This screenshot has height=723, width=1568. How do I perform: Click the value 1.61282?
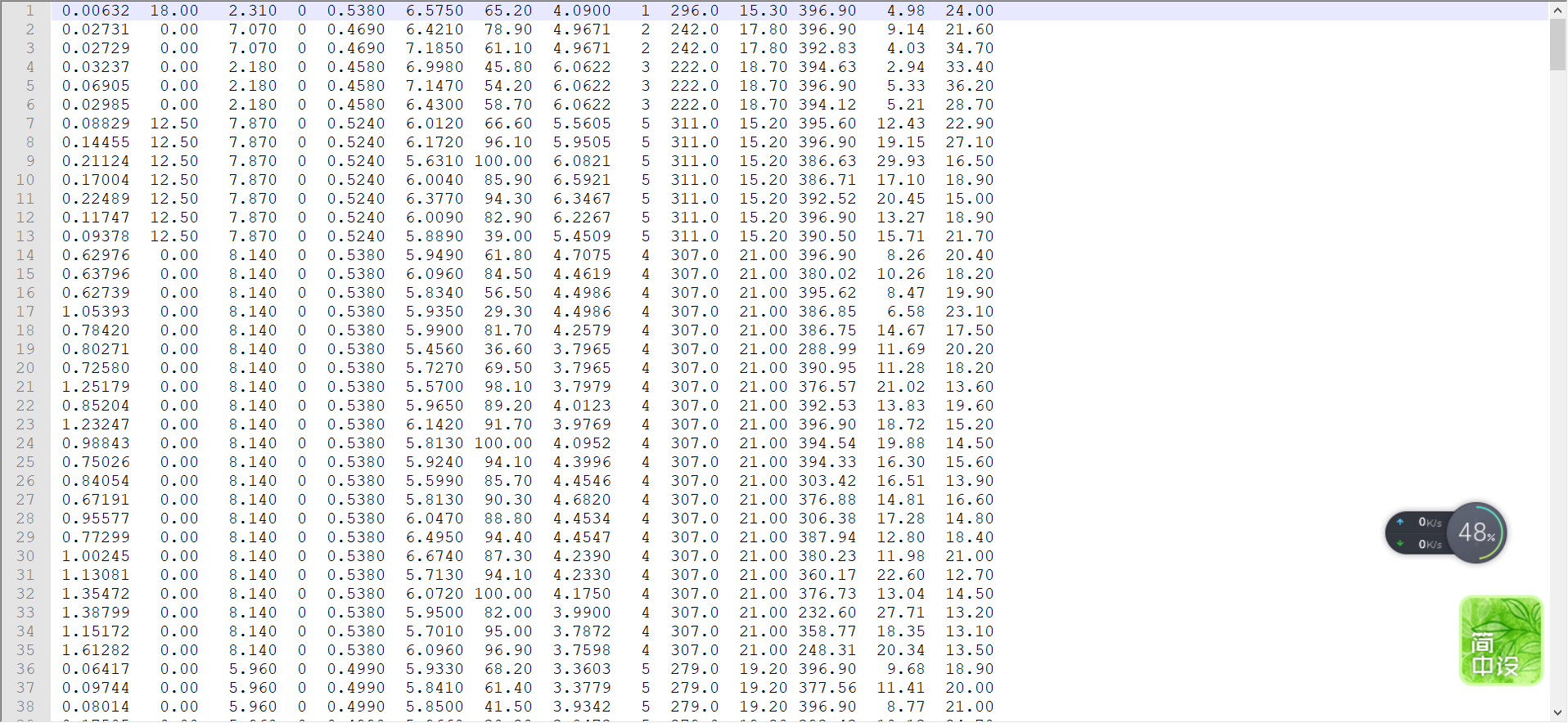tap(96, 650)
